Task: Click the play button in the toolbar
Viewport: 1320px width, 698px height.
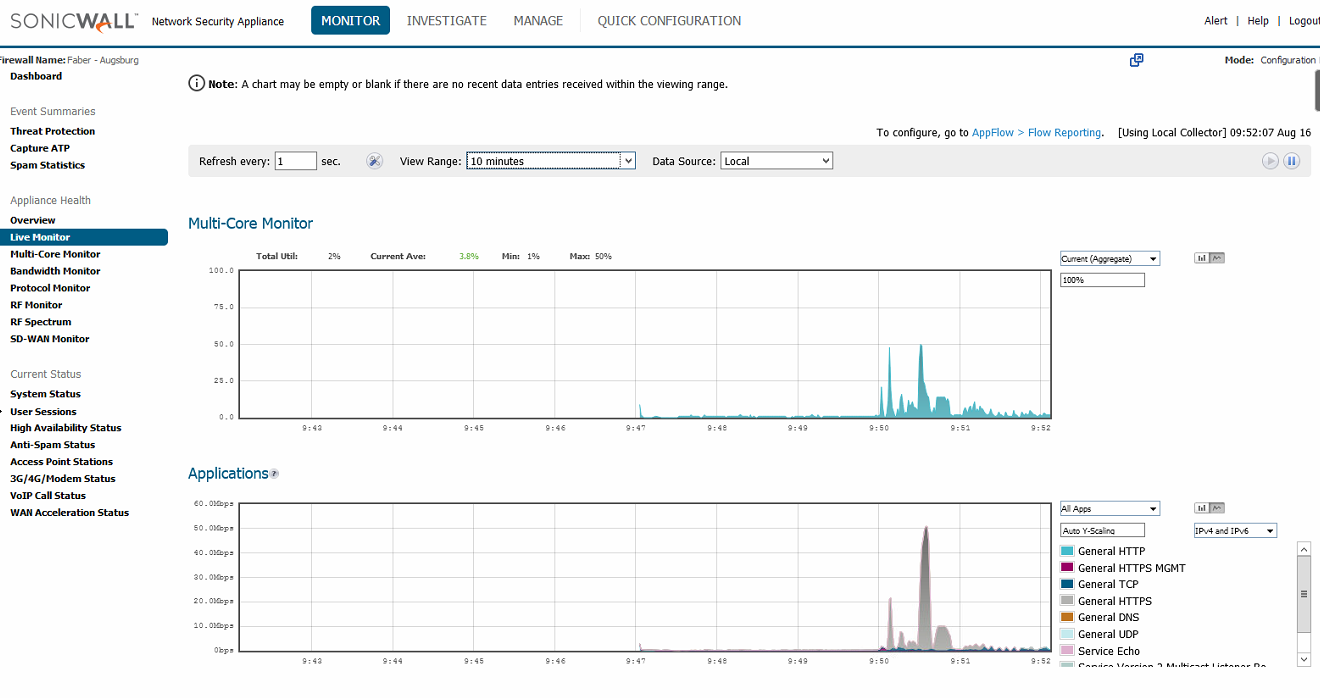Action: point(1270,161)
